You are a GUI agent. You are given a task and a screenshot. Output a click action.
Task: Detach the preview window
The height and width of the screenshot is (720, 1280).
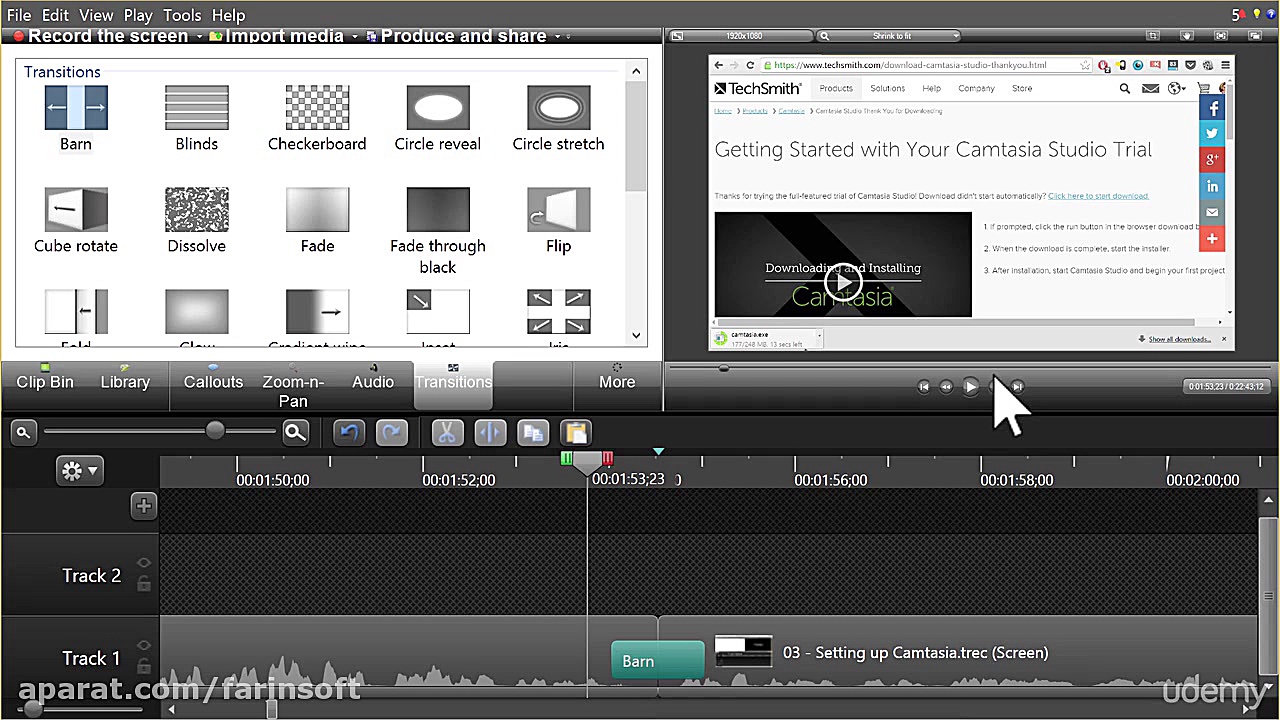(x=1254, y=36)
